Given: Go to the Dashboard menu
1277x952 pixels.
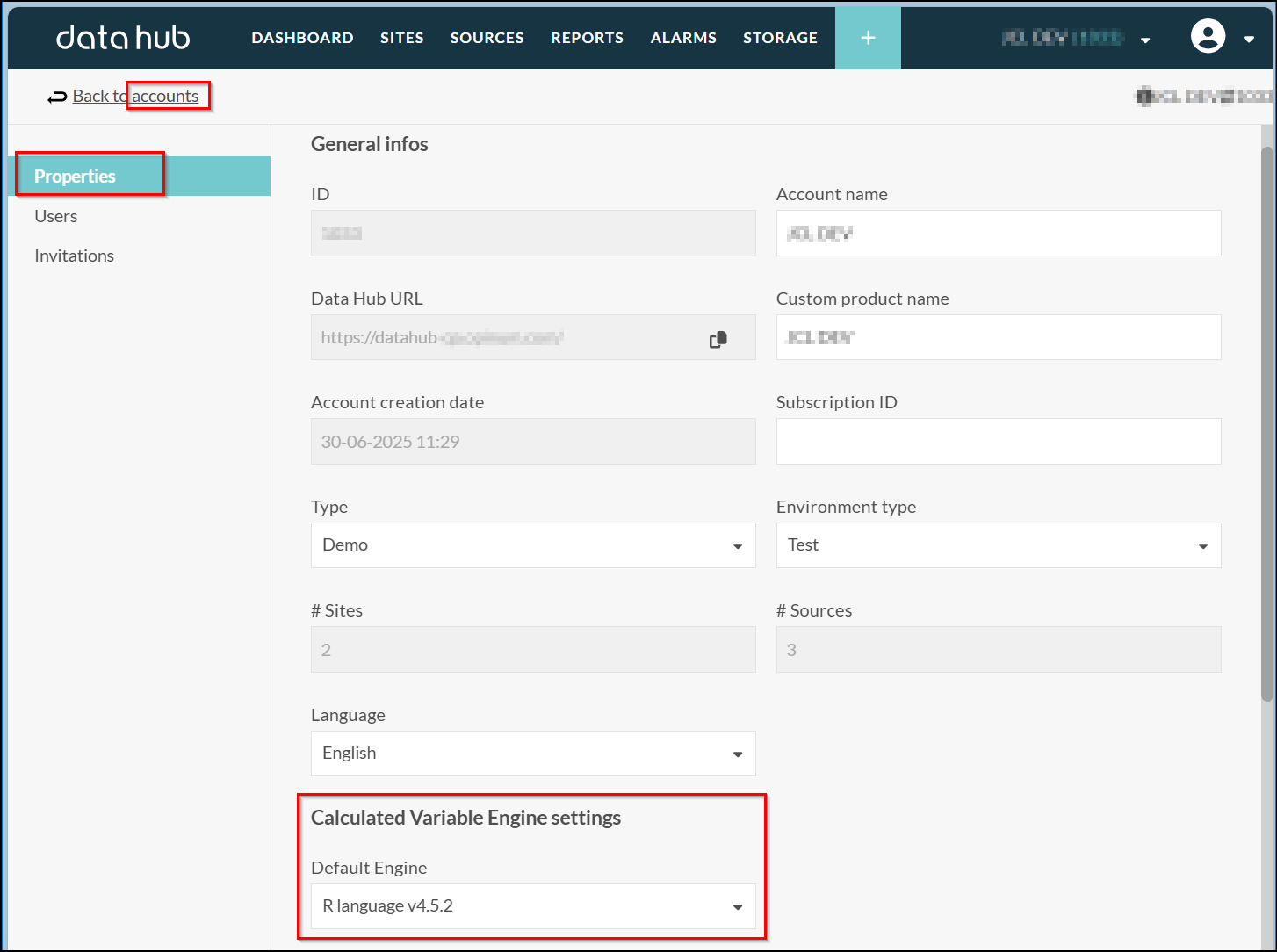Looking at the screenshot, I should click(302, 38).
